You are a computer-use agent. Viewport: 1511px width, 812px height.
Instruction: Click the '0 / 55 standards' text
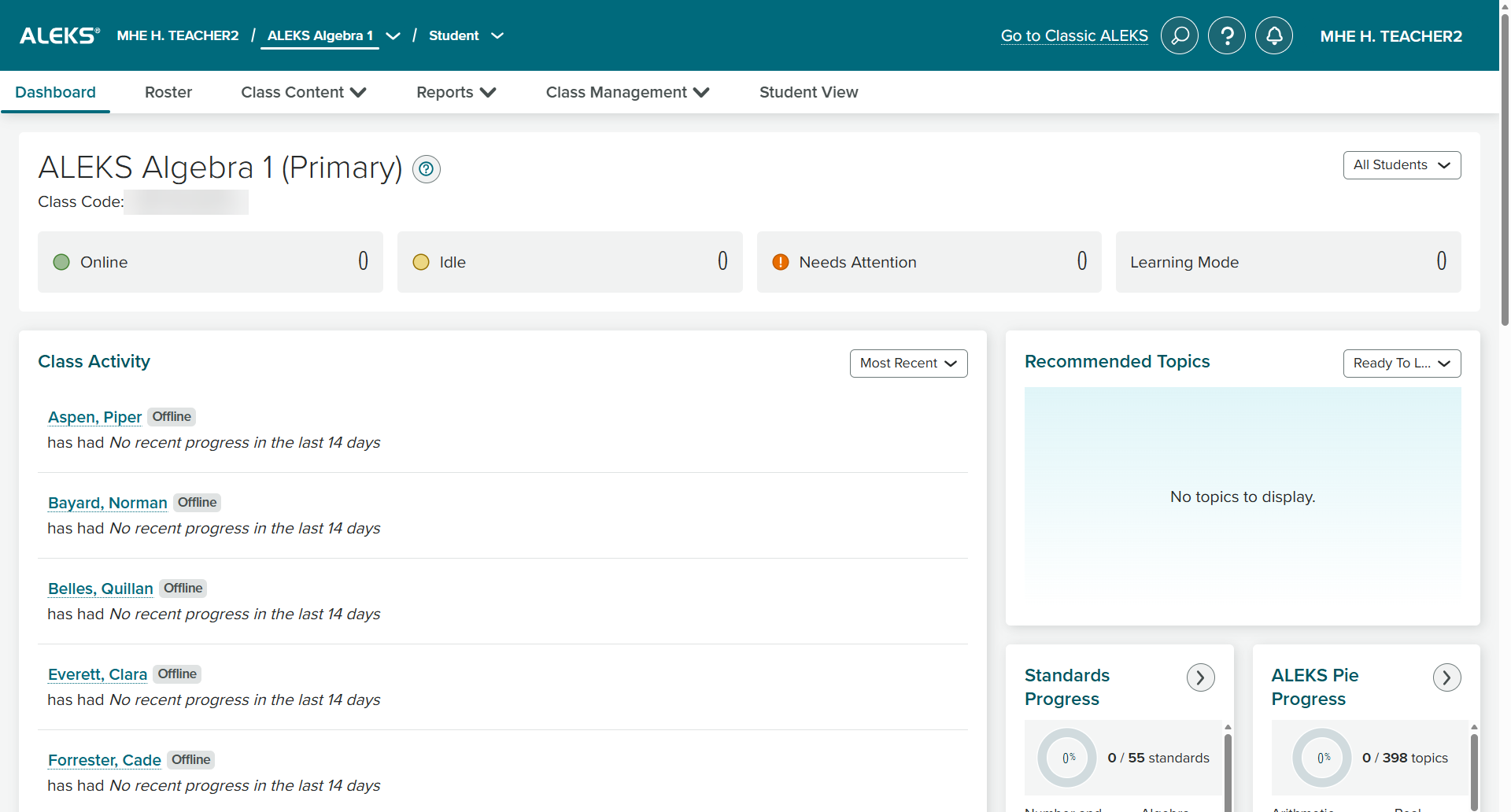[1158, 758]
